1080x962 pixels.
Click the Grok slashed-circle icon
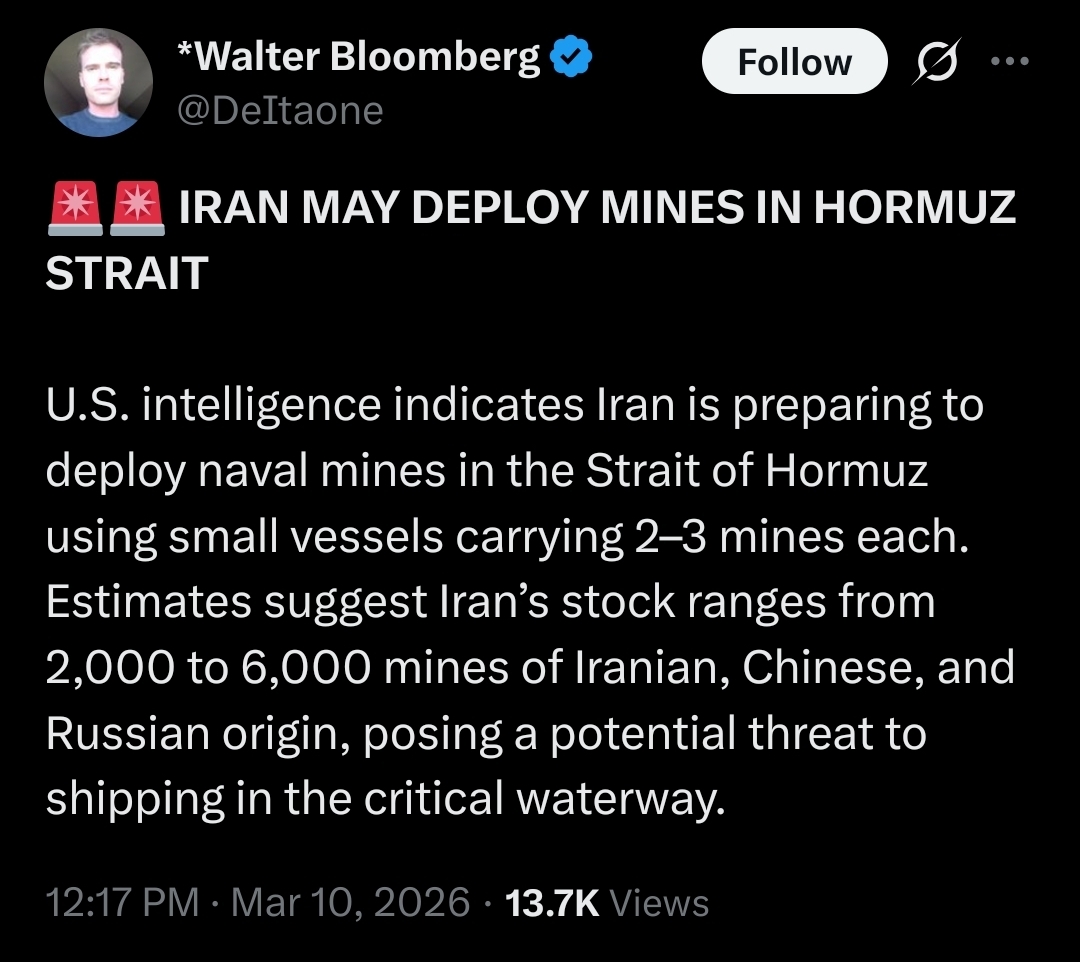click(x=936, y=62)
